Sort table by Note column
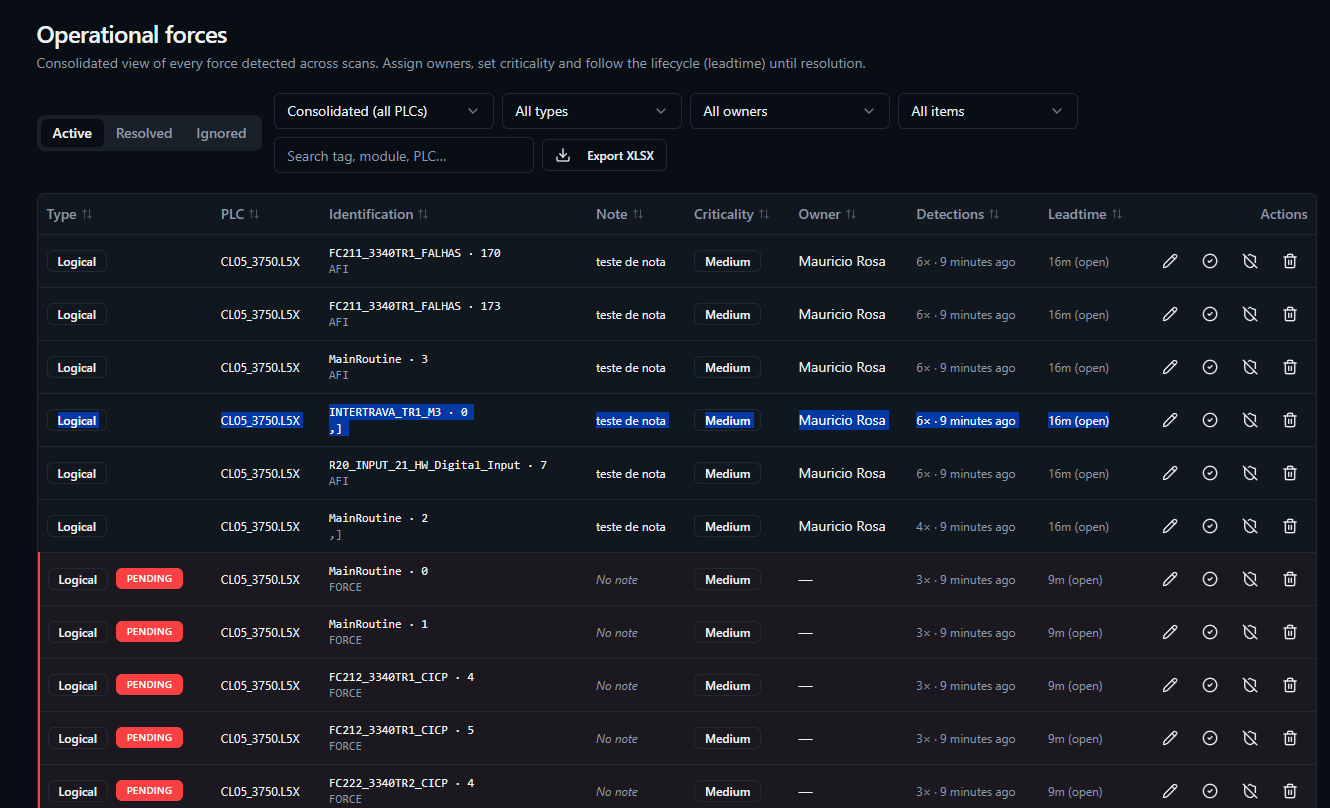This screenshot has height=808, width=1330. point(620,214)
